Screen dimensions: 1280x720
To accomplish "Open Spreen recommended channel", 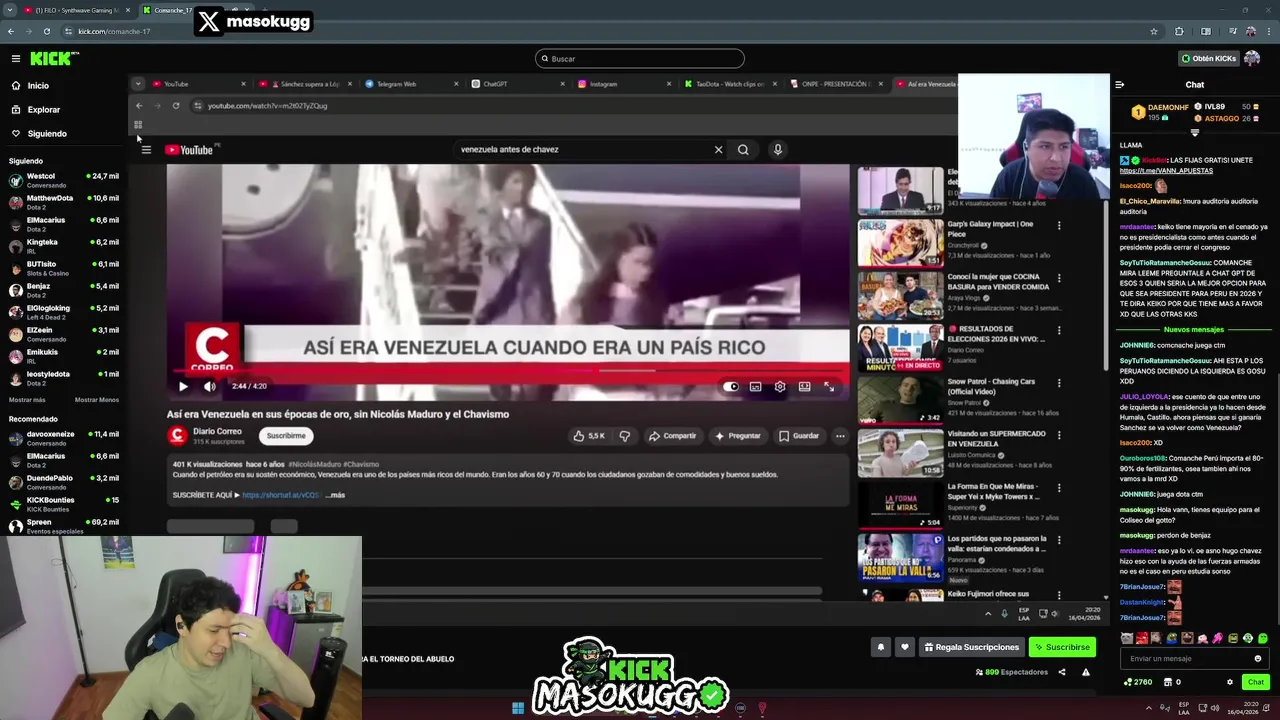I will (x=64, y=526).
